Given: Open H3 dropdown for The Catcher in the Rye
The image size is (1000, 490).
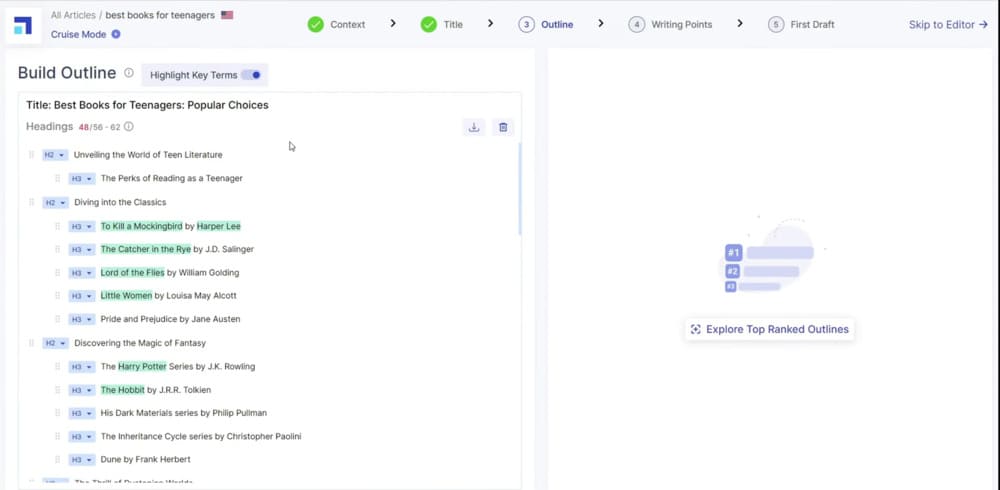Looking at the screenshot, I should (x=82, y=249).
